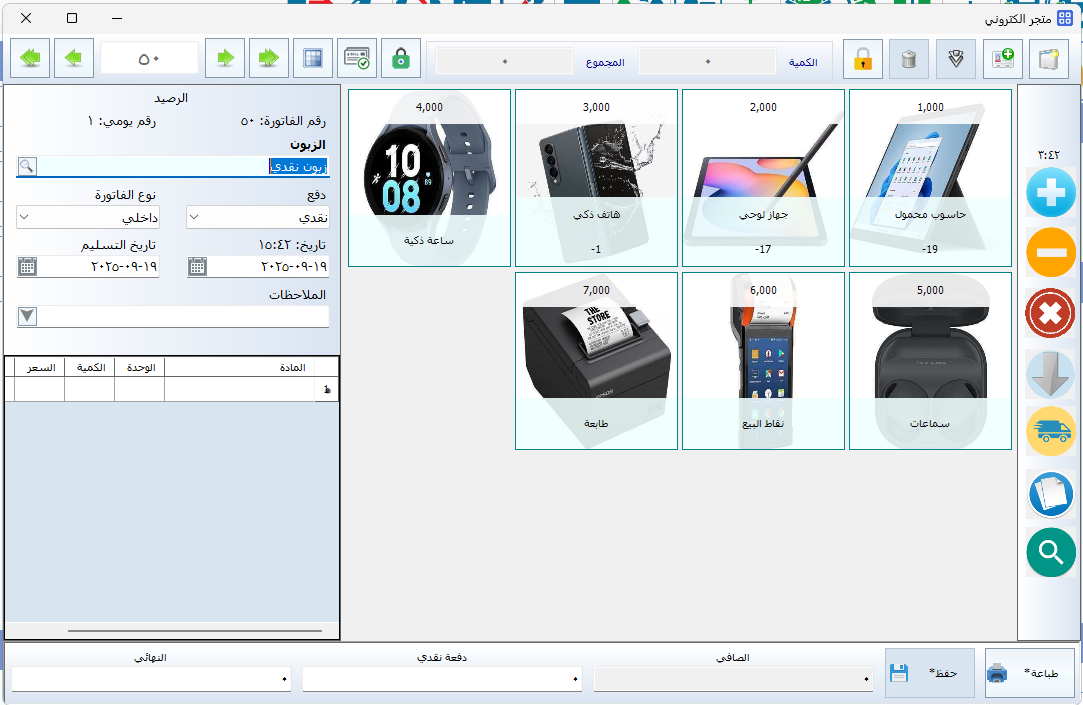Open delivery date calendar picker
The width and height of the screenshot is (1083, 705).
(x=27, y=266)
